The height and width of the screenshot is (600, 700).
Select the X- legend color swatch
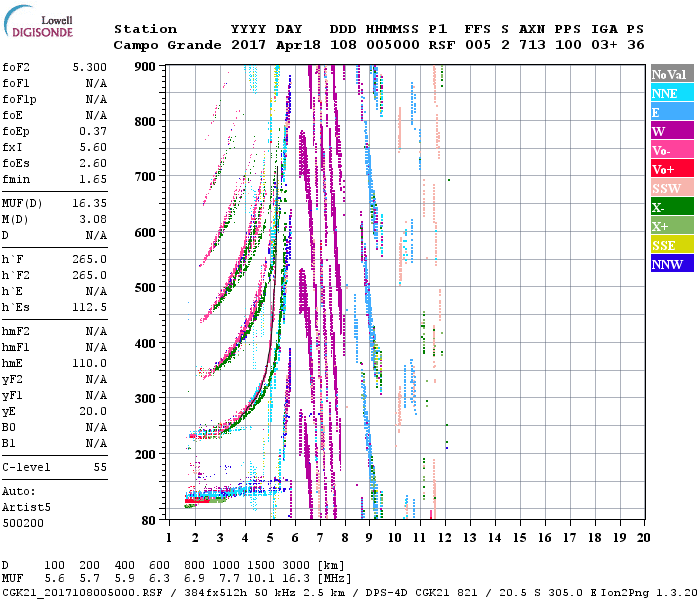click(x=672, y=207)
